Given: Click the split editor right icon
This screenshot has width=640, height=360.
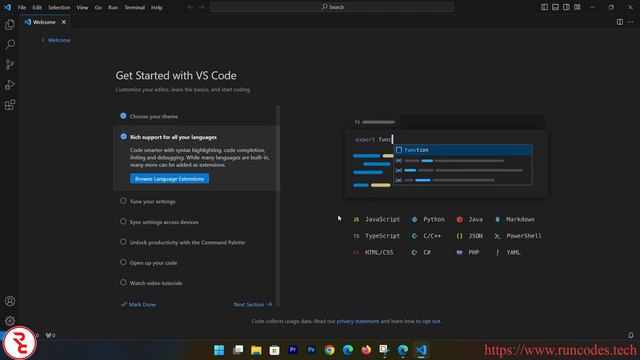Looking at the screenshot, I should point(620,22).
